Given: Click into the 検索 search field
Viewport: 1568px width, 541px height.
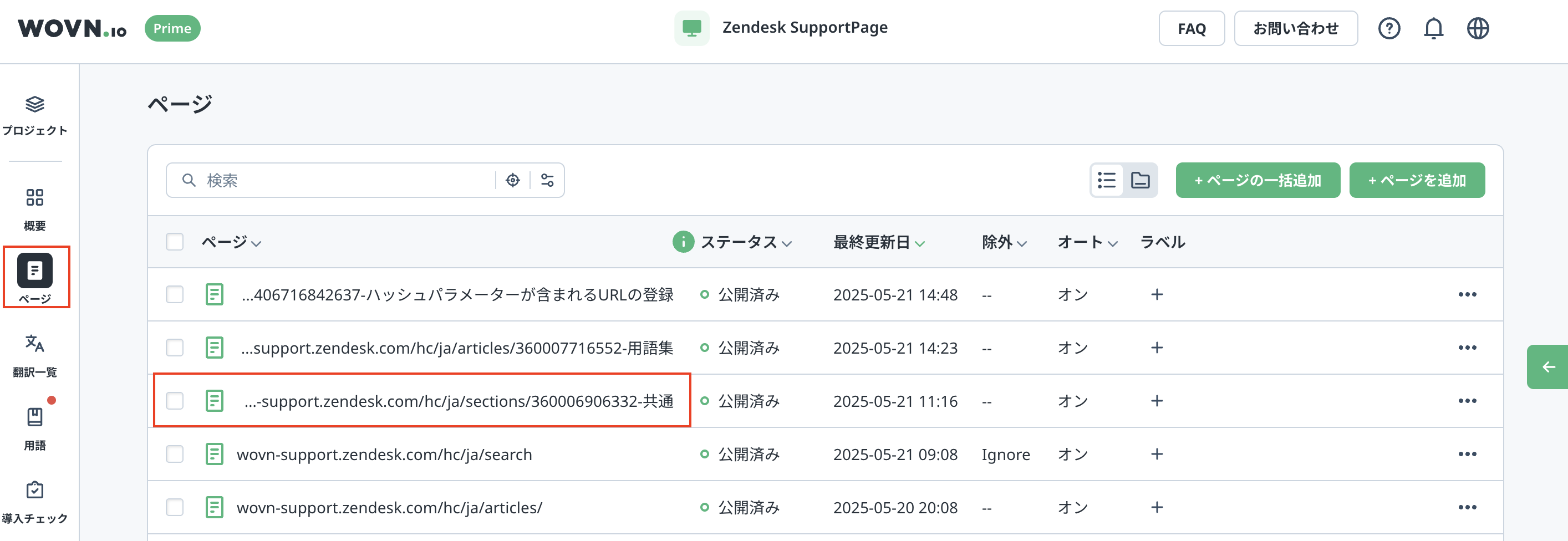Looking at the screenshot, I should 347,180.
